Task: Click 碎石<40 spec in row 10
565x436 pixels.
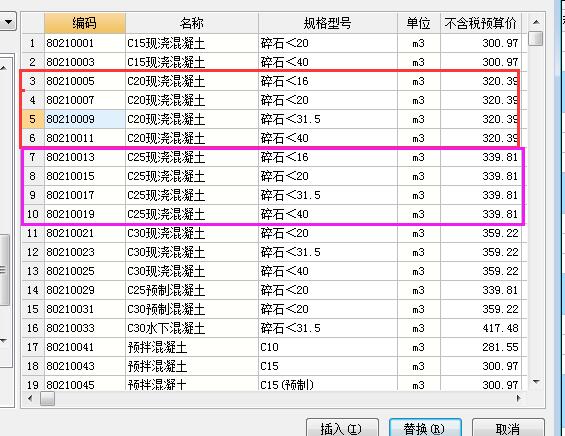Action: [328, 214]
